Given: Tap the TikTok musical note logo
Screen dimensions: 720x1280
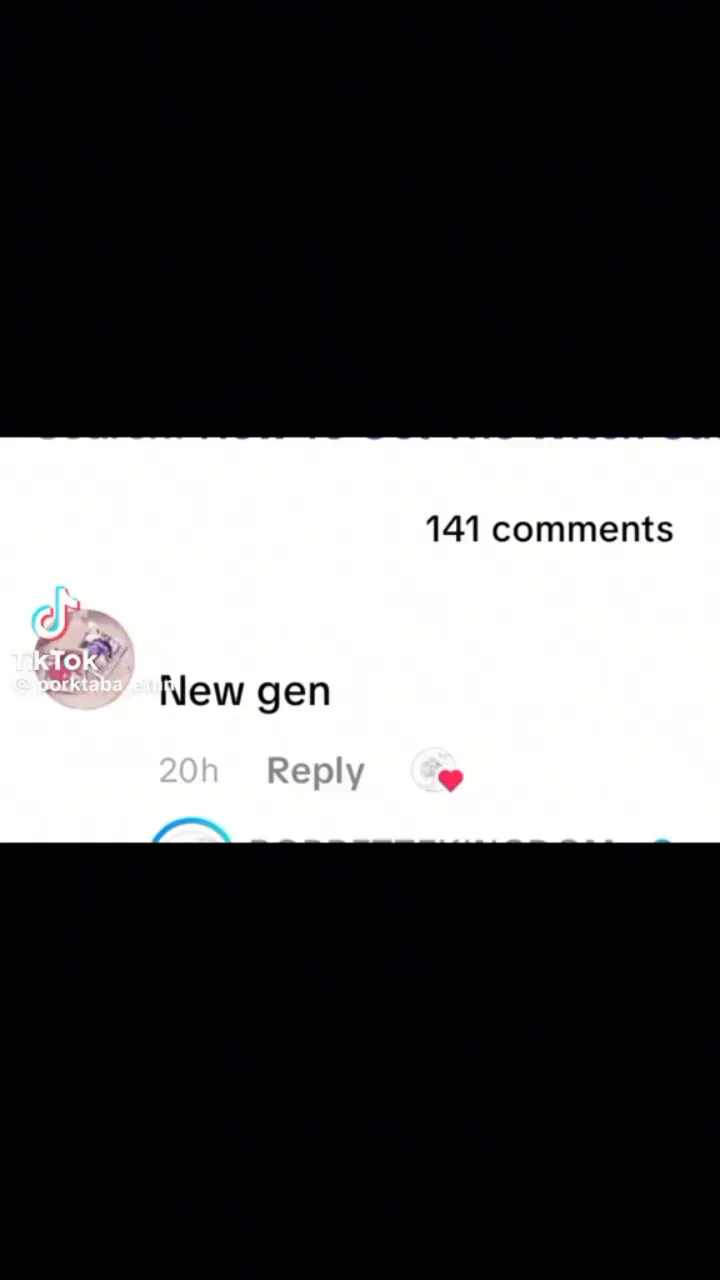Looking at the screenshot, I should 55,613.
